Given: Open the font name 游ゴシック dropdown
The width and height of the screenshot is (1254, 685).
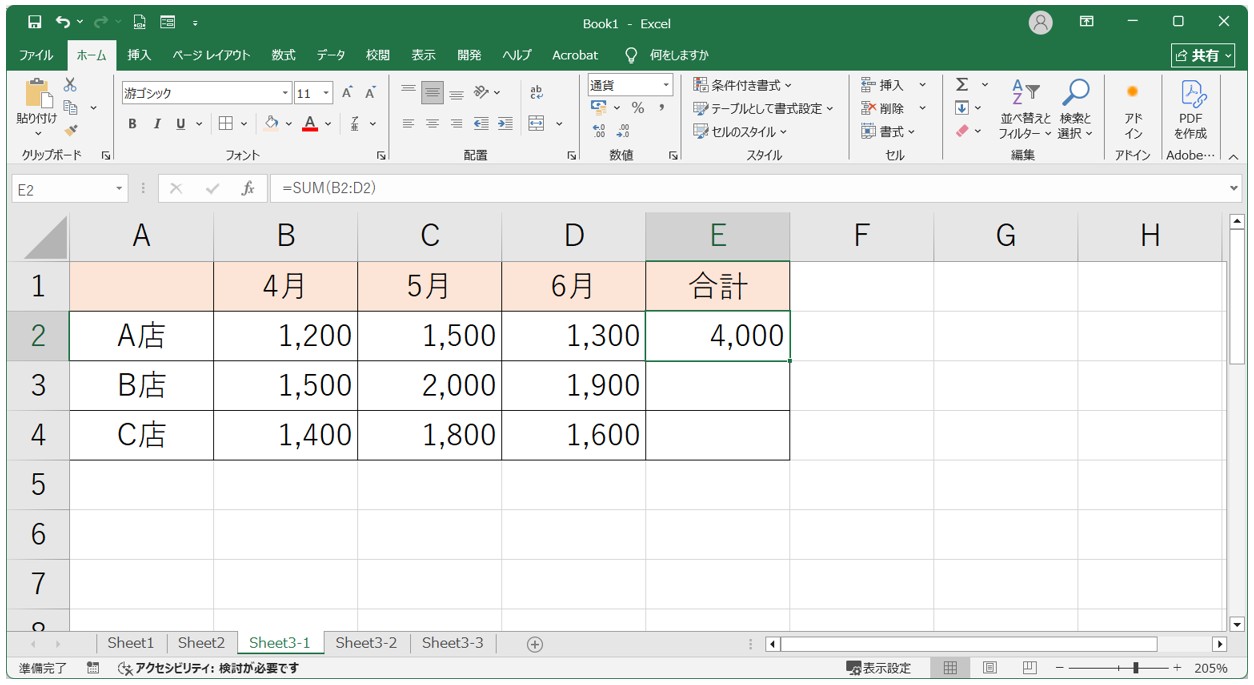Looking at the screenshot, I should pyautogui.click(x=285, y=93).
